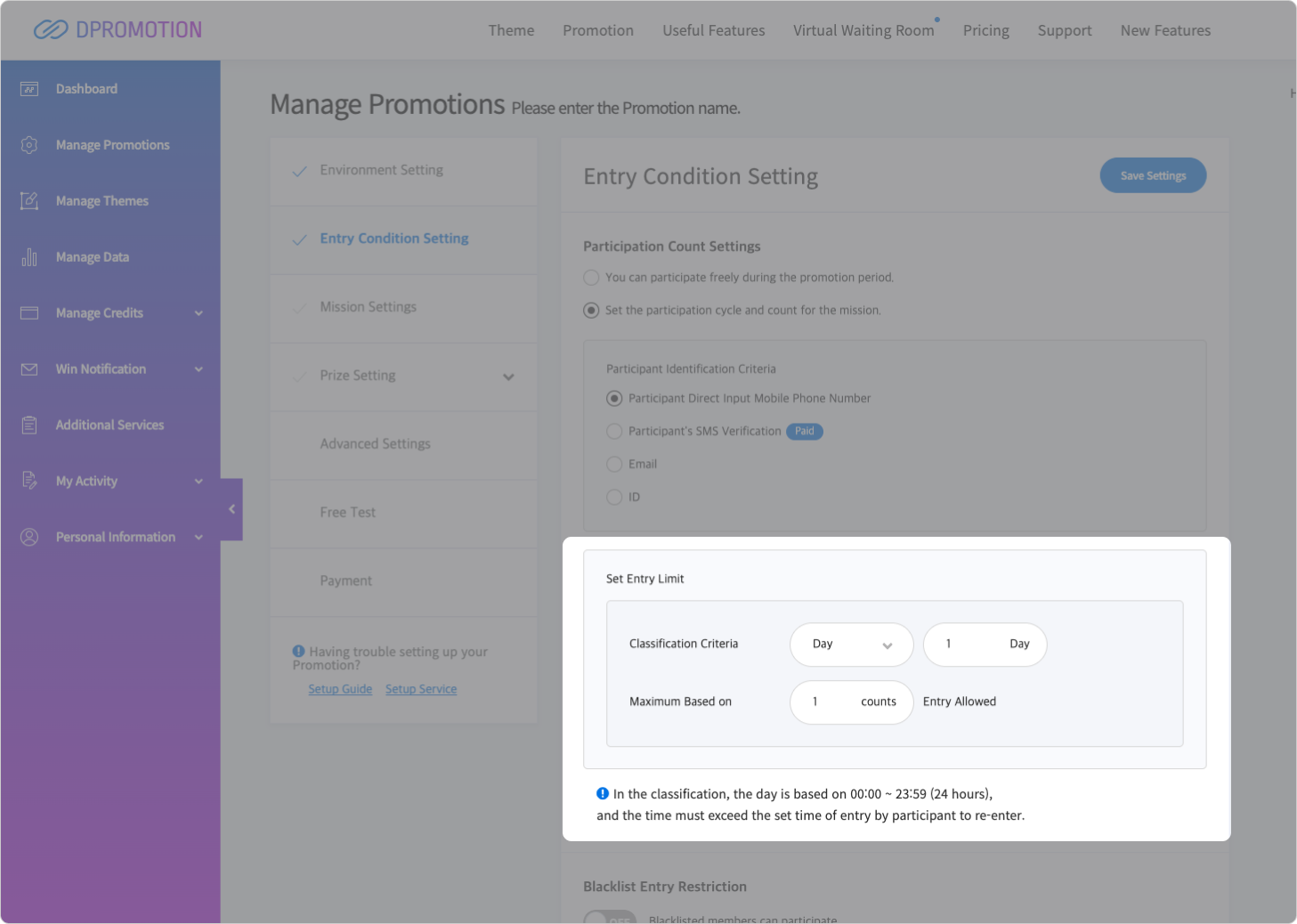Expand the Personal Information submenu
1297x924 pixels.
click(x=199, y=538)
